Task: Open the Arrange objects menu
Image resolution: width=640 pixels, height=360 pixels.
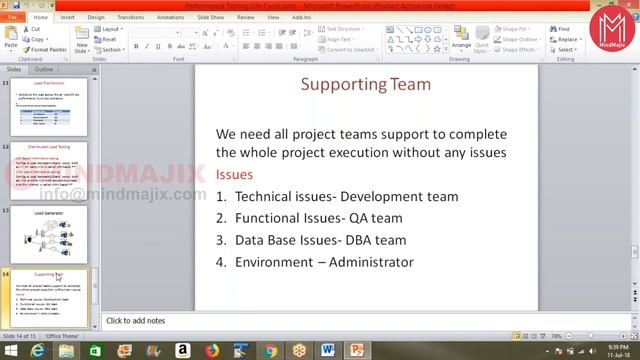Action: pos(462,38)
